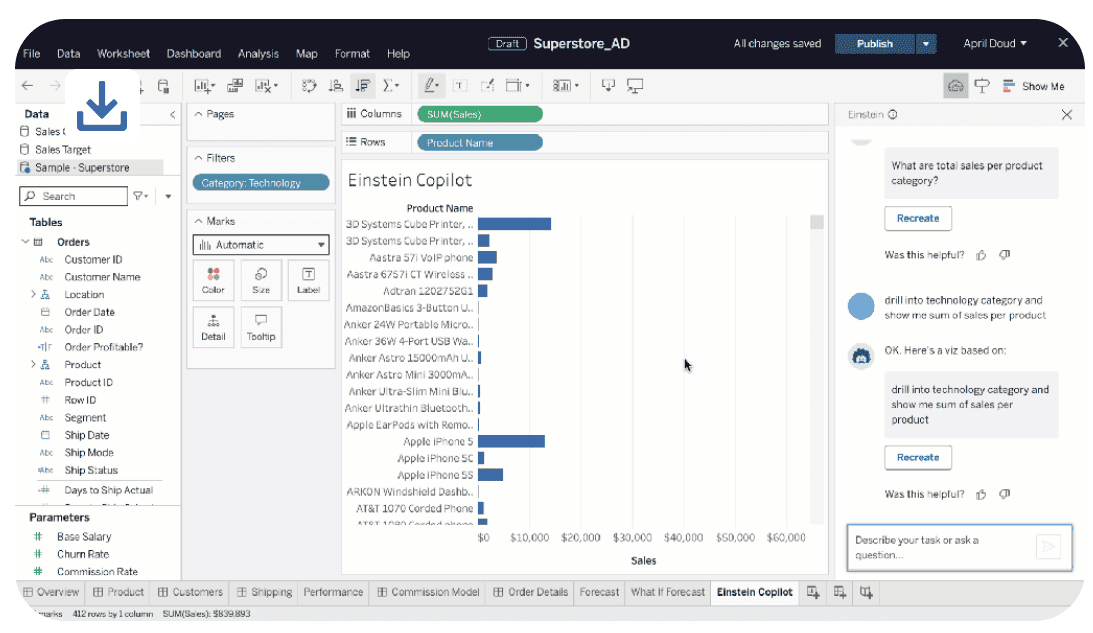The height and width of the screenshot is (633, 1093).
Task: Open the Format menu
Action: [352, 54]
